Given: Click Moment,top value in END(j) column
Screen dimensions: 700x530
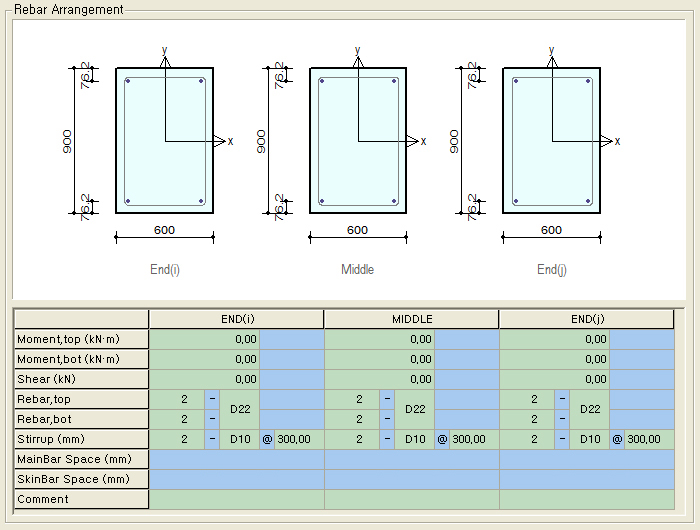Looking at the screenshot, I should click(x=554, y=339).
